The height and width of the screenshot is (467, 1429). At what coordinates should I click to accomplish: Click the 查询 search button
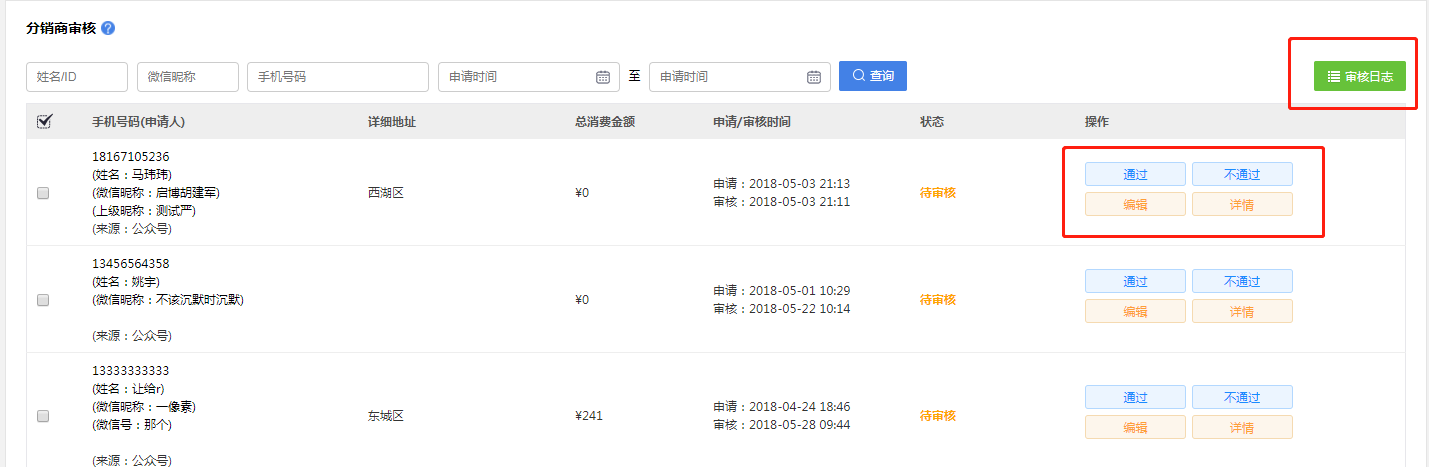[872, 76]
